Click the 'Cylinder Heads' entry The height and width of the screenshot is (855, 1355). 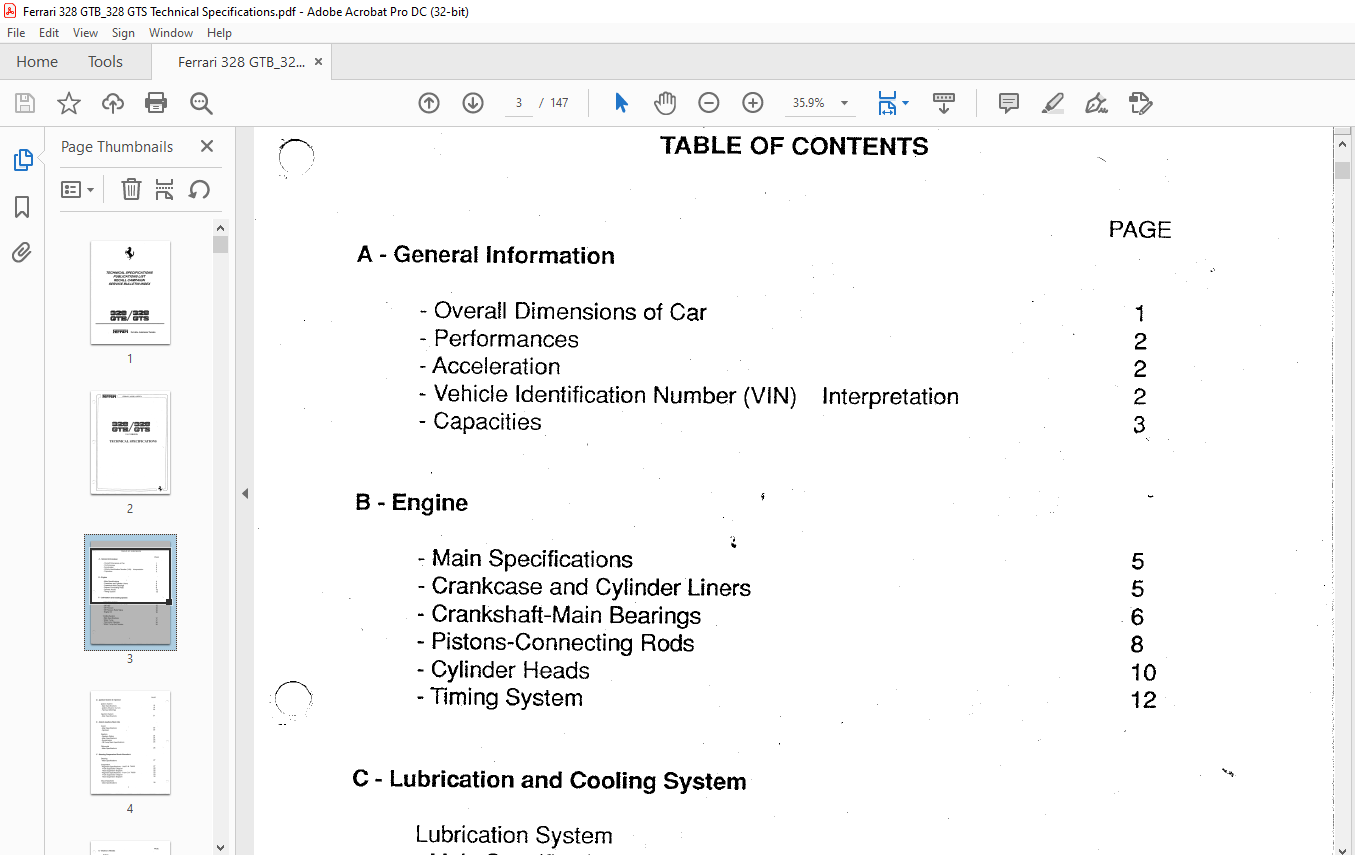504,671
